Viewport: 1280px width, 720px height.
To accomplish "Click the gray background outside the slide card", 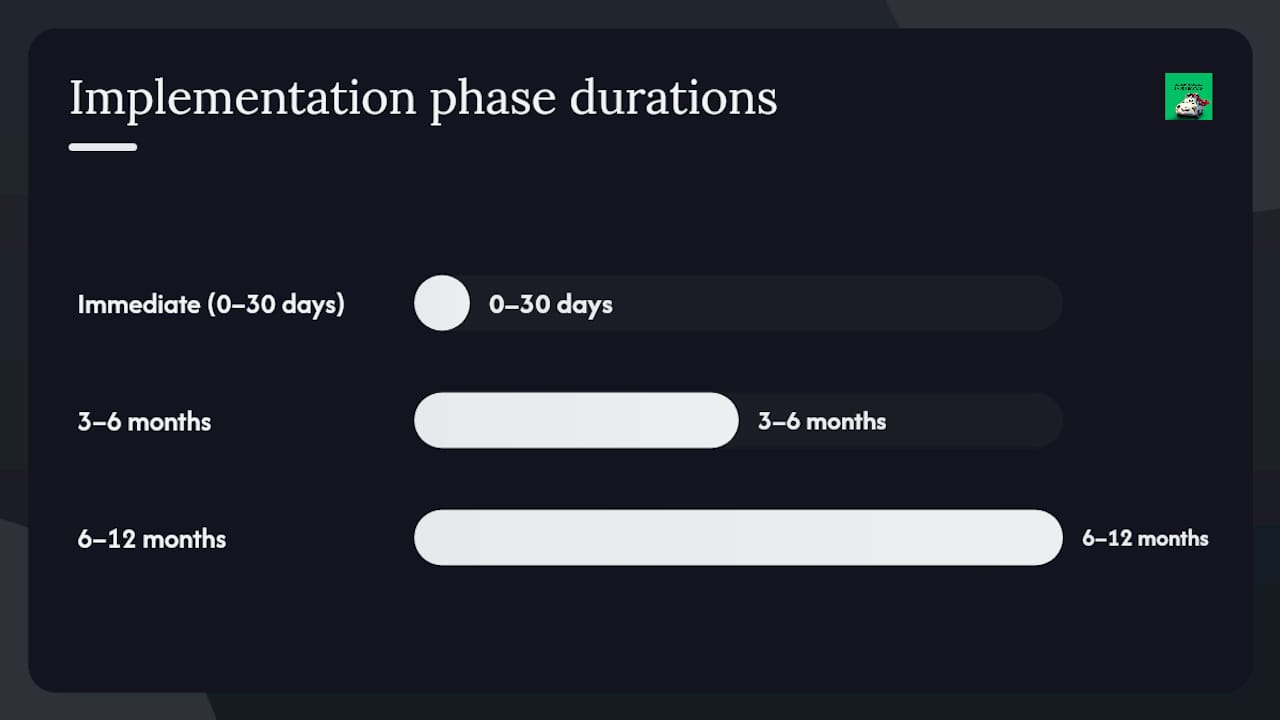I will tap(1266, 400).
